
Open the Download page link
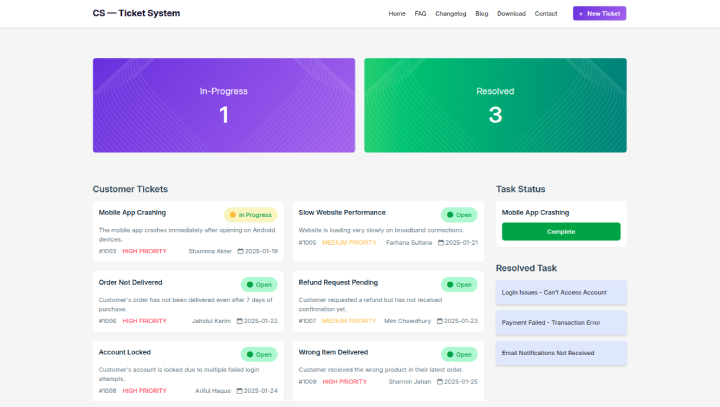(511, 14)
